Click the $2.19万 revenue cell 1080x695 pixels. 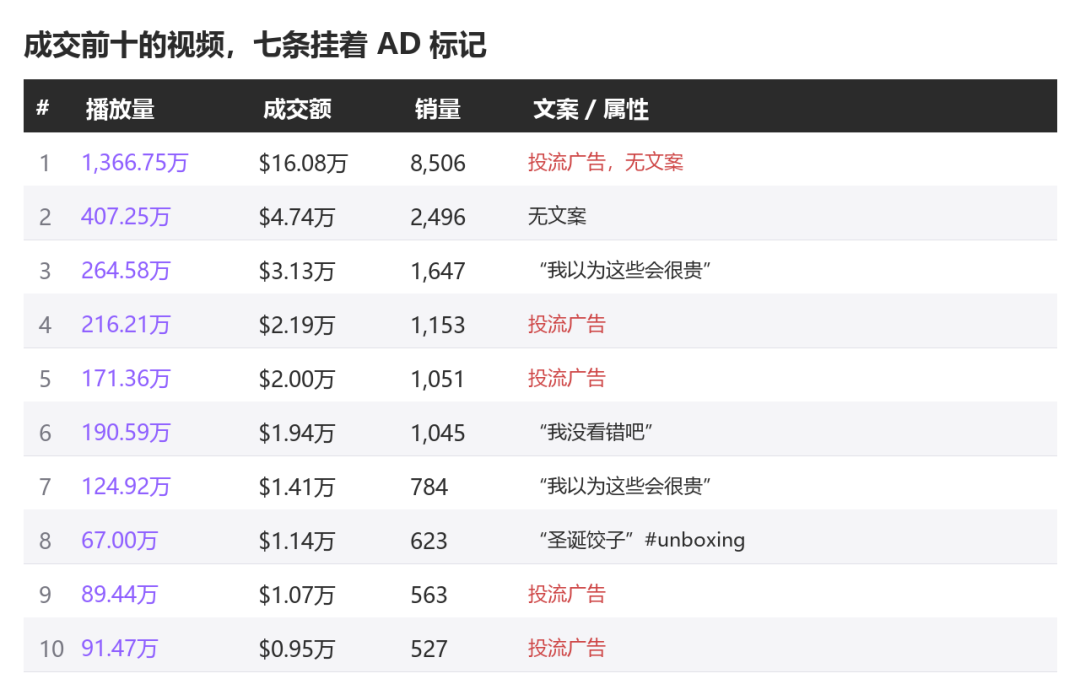coord(297,325)
